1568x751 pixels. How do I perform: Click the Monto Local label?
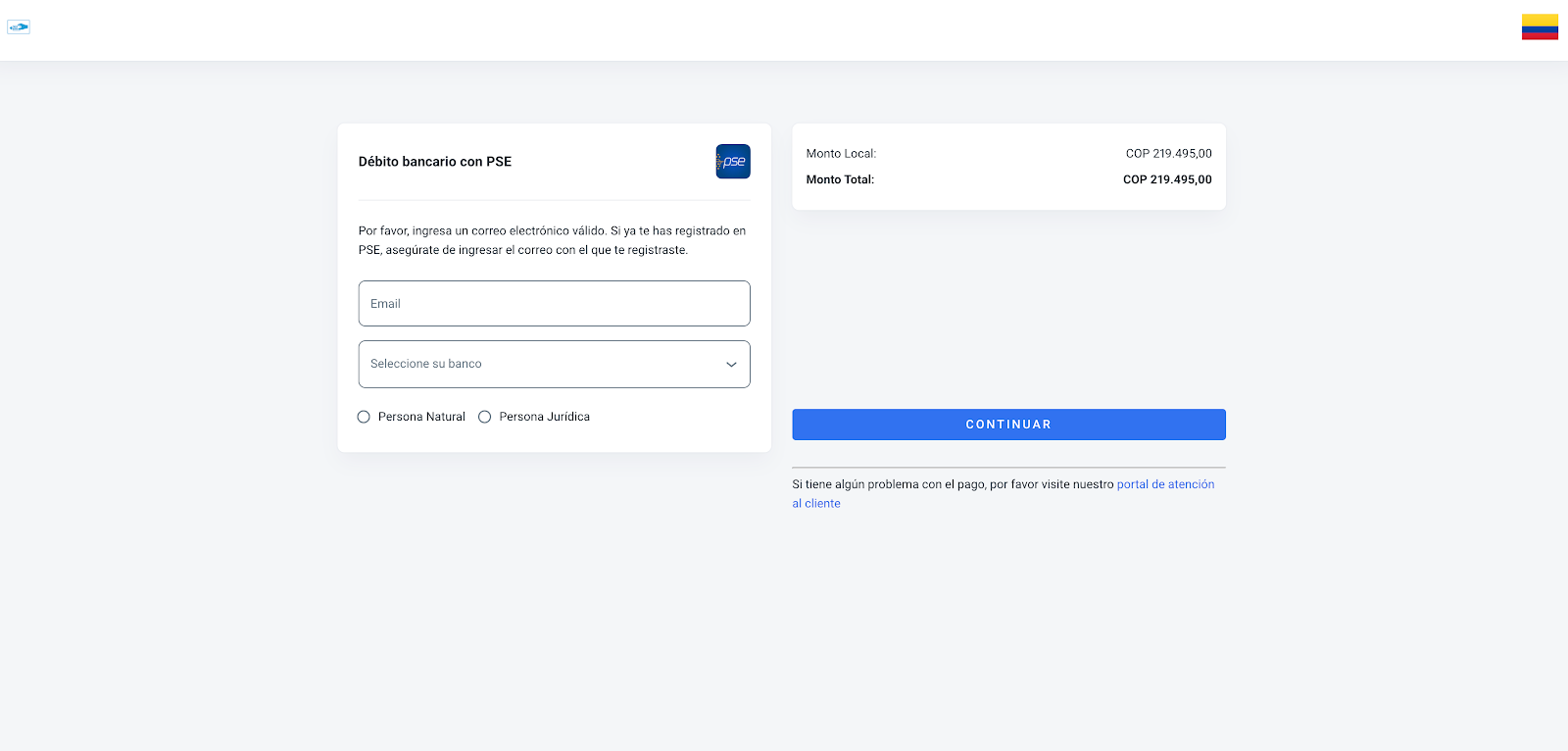point(841,154)
